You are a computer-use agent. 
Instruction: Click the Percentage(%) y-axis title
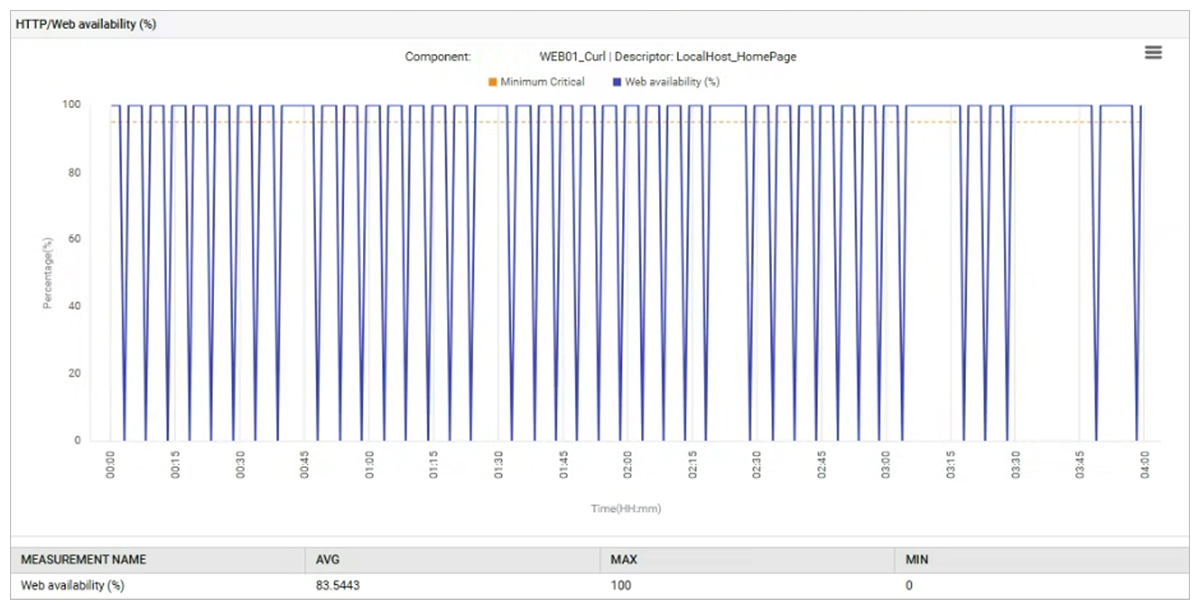coord(47,272)
